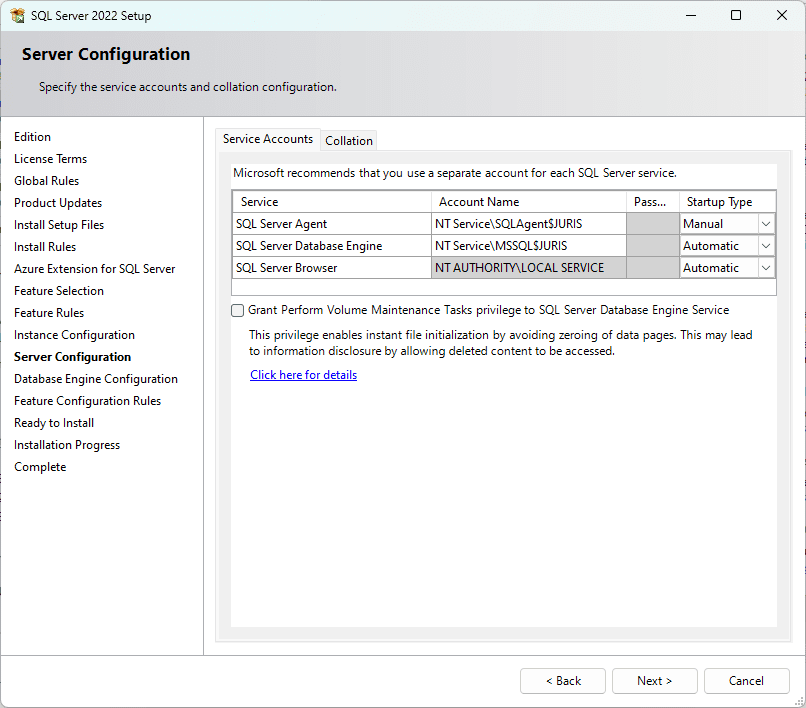Cancel the SQL Server setup
Image resolution: width=806 pixels, height=708 pixels.
click(x=746, y=680)
